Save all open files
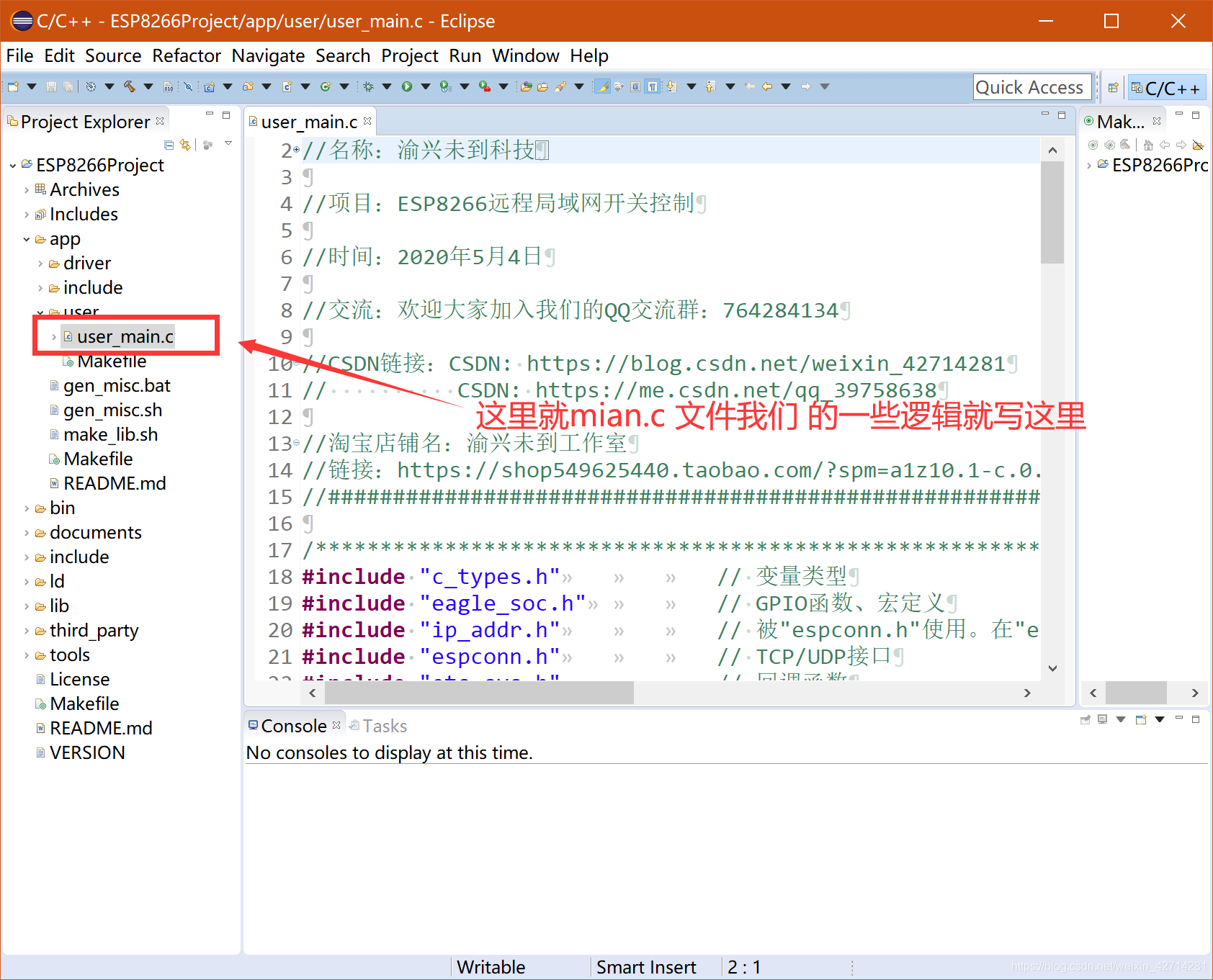The height and width of the screenshot is (980, 1213). coord(67,86)
